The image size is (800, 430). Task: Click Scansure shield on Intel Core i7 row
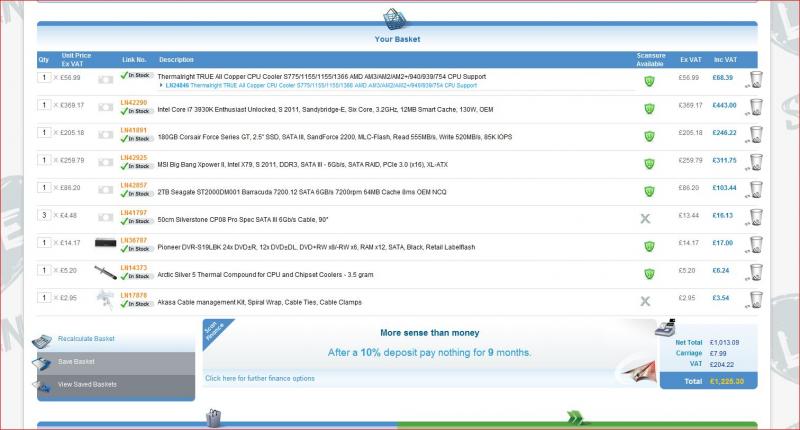click(x=649, y=108)
